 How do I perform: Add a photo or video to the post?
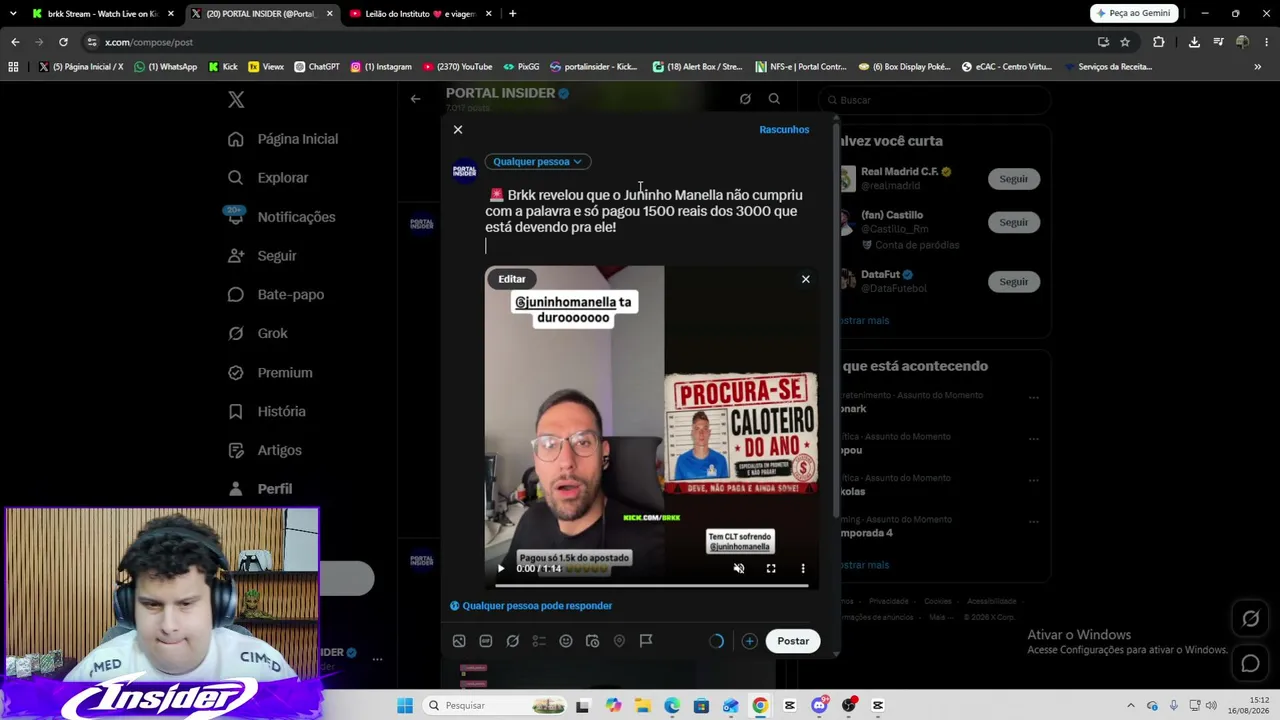click(459, 641)
